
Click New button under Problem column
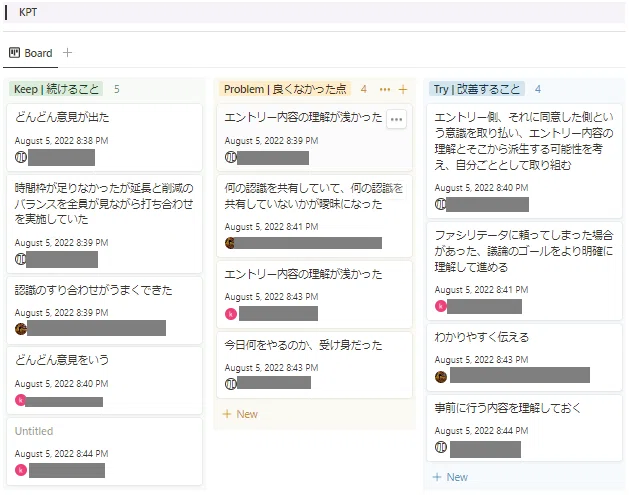240,414
